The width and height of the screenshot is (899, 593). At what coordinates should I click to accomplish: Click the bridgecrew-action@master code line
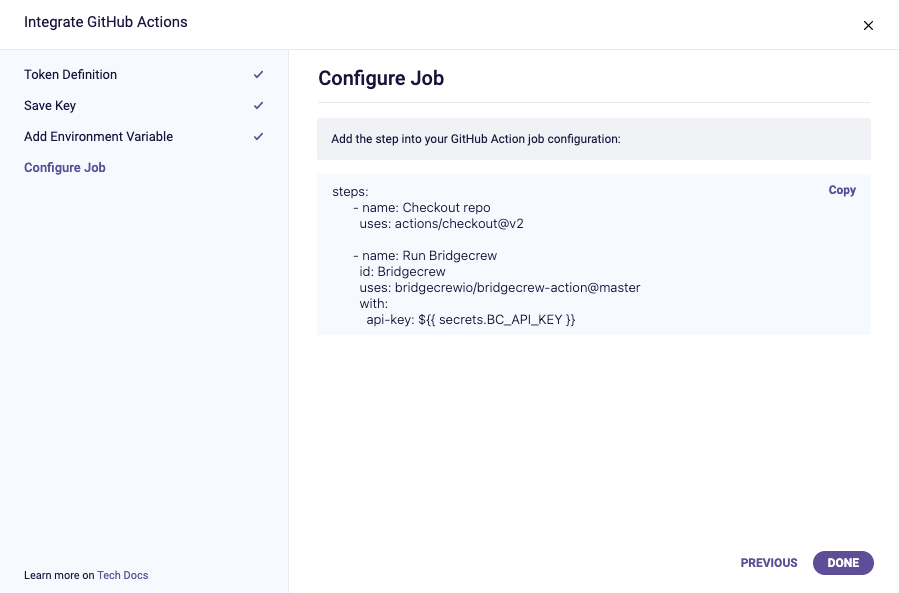[500, 287]
